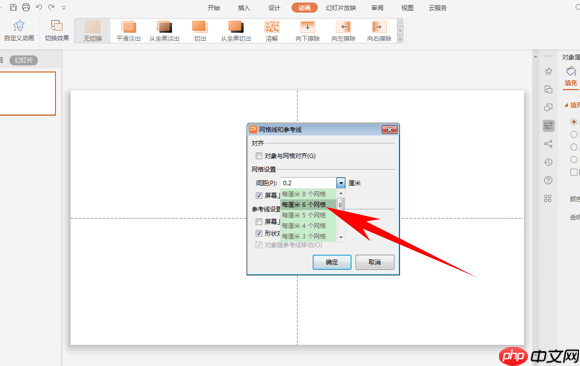Click spacing list scrollbar up arrow
Screen dimensions: 580x366
(x=341, y=194)
